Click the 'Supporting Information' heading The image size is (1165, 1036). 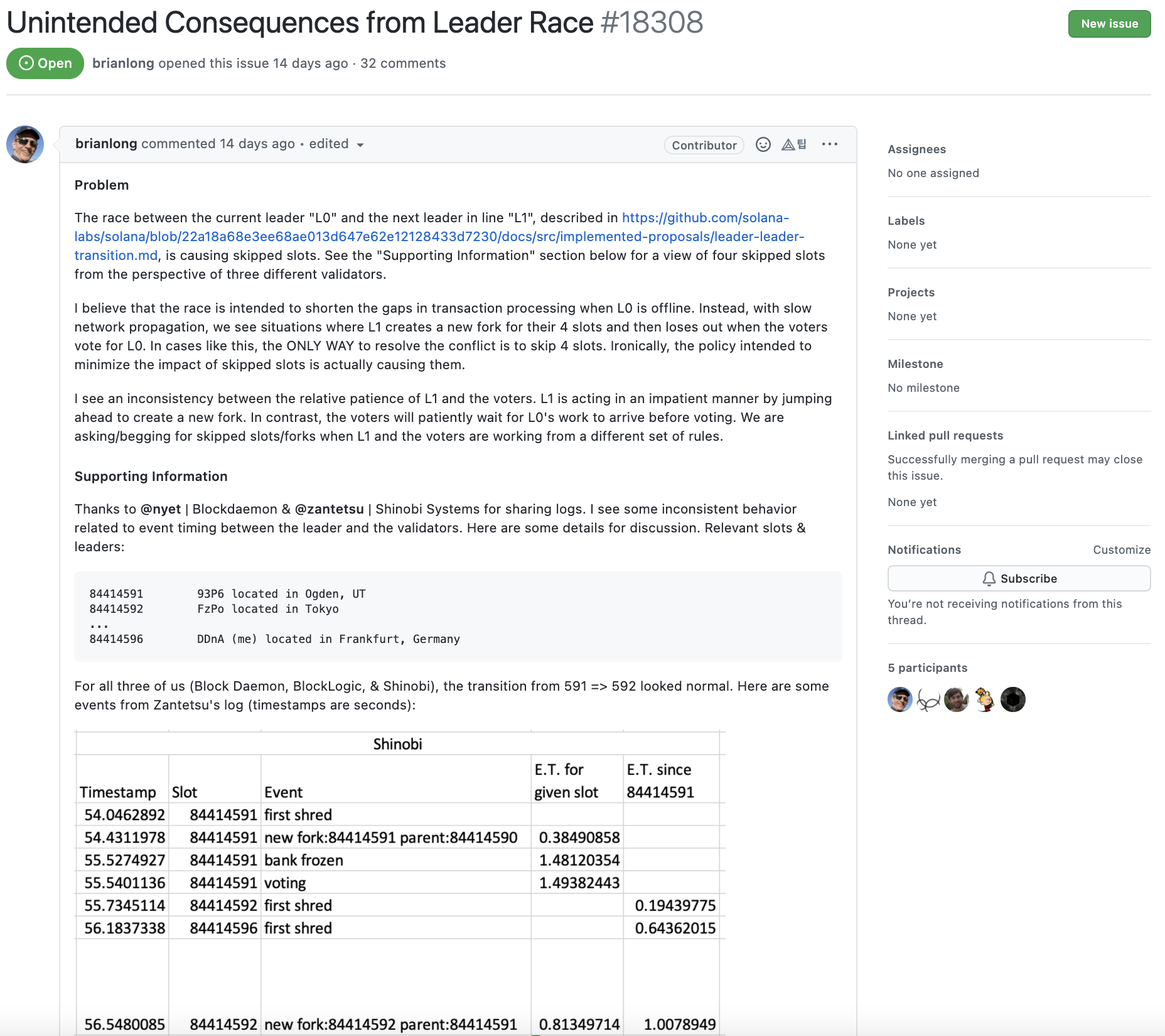[151, 477]
